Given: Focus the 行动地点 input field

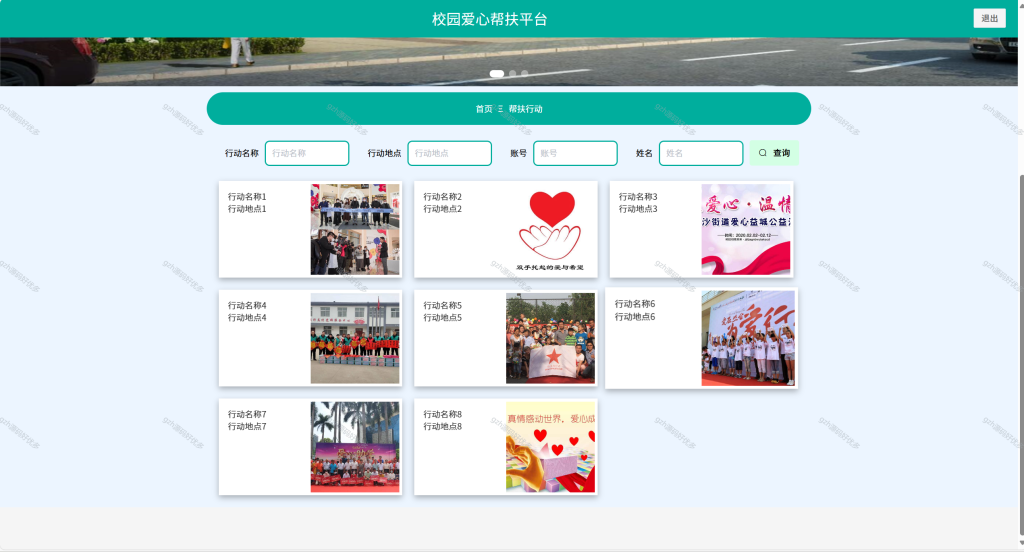Looking at the screenshot, I should point(449,153).
